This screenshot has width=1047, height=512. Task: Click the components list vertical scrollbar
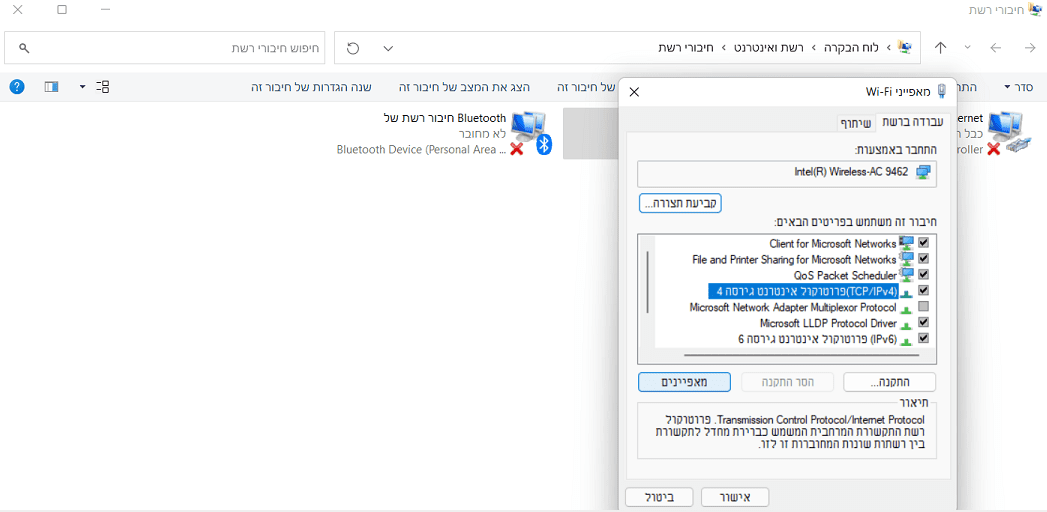tap(648, 281)
